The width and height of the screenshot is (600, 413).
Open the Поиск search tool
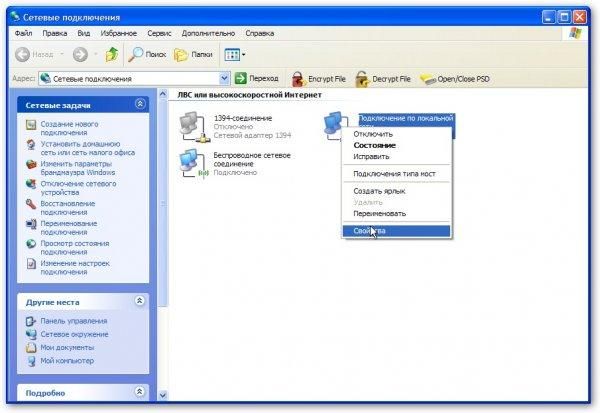(145, 55)
